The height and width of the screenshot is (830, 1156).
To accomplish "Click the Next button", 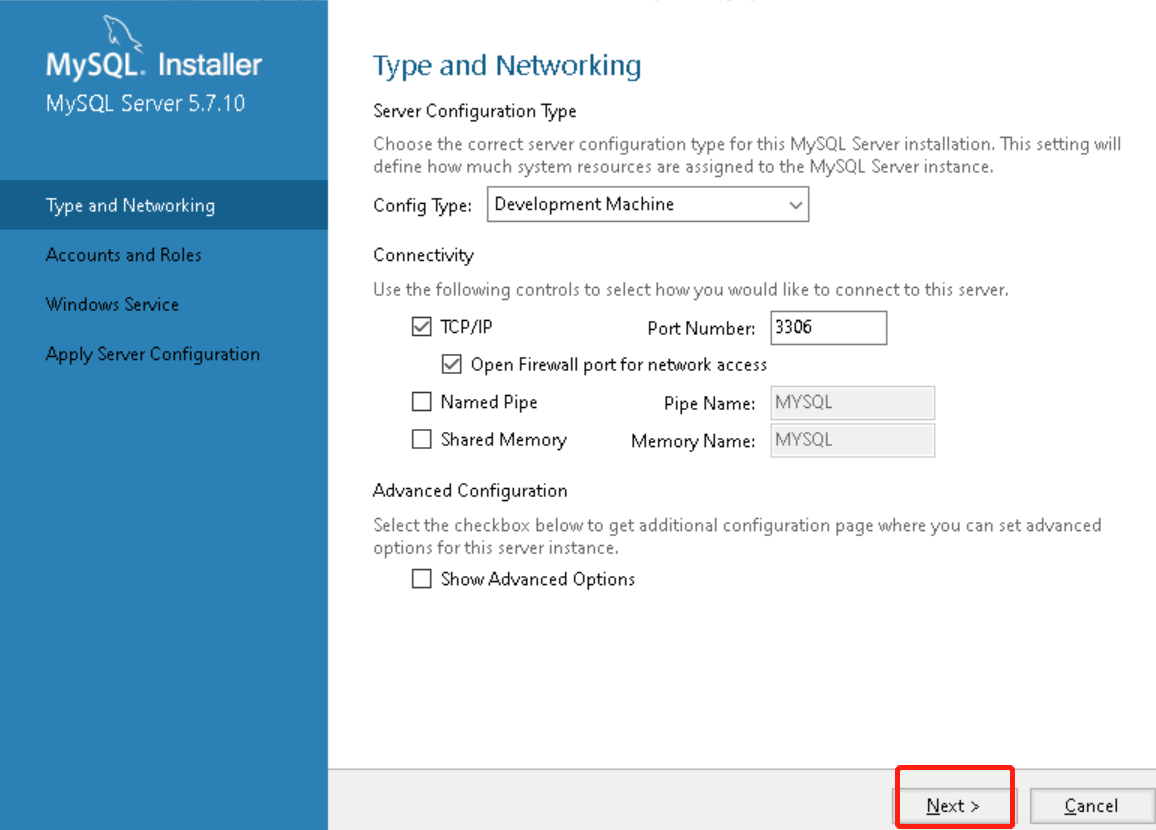I will point(953,806).
